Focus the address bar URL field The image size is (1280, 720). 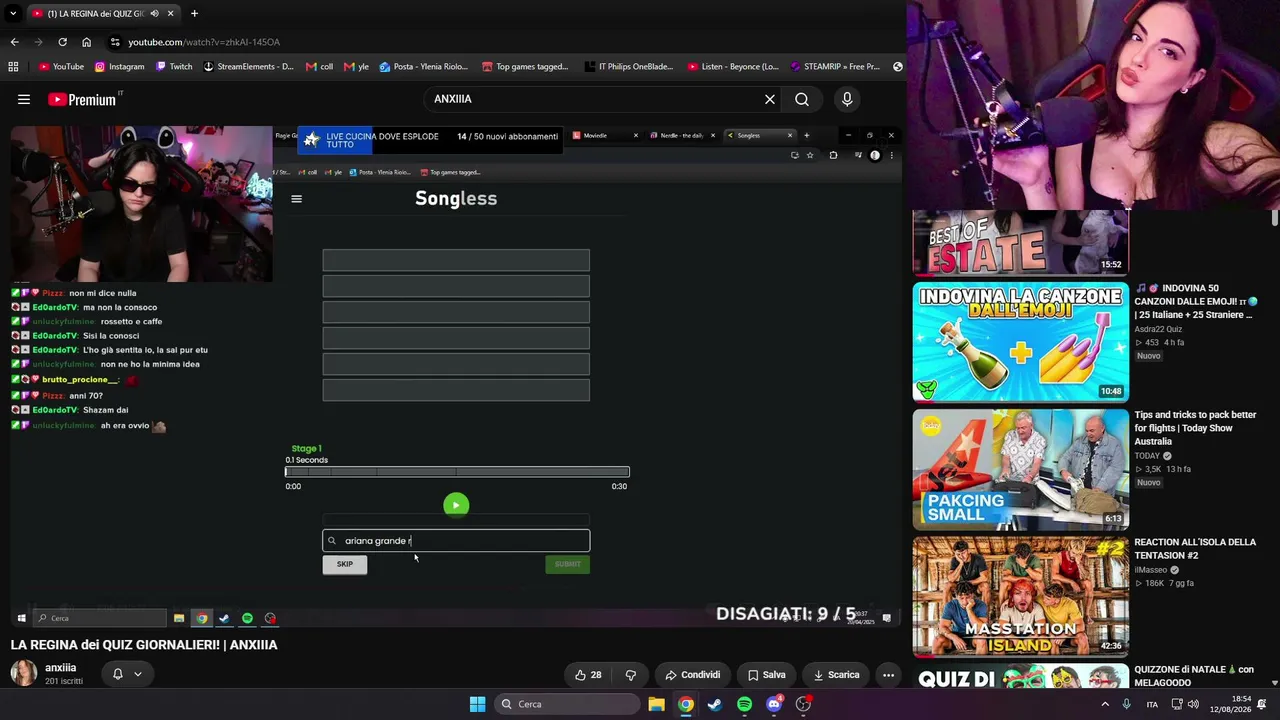tap(500, 42)
